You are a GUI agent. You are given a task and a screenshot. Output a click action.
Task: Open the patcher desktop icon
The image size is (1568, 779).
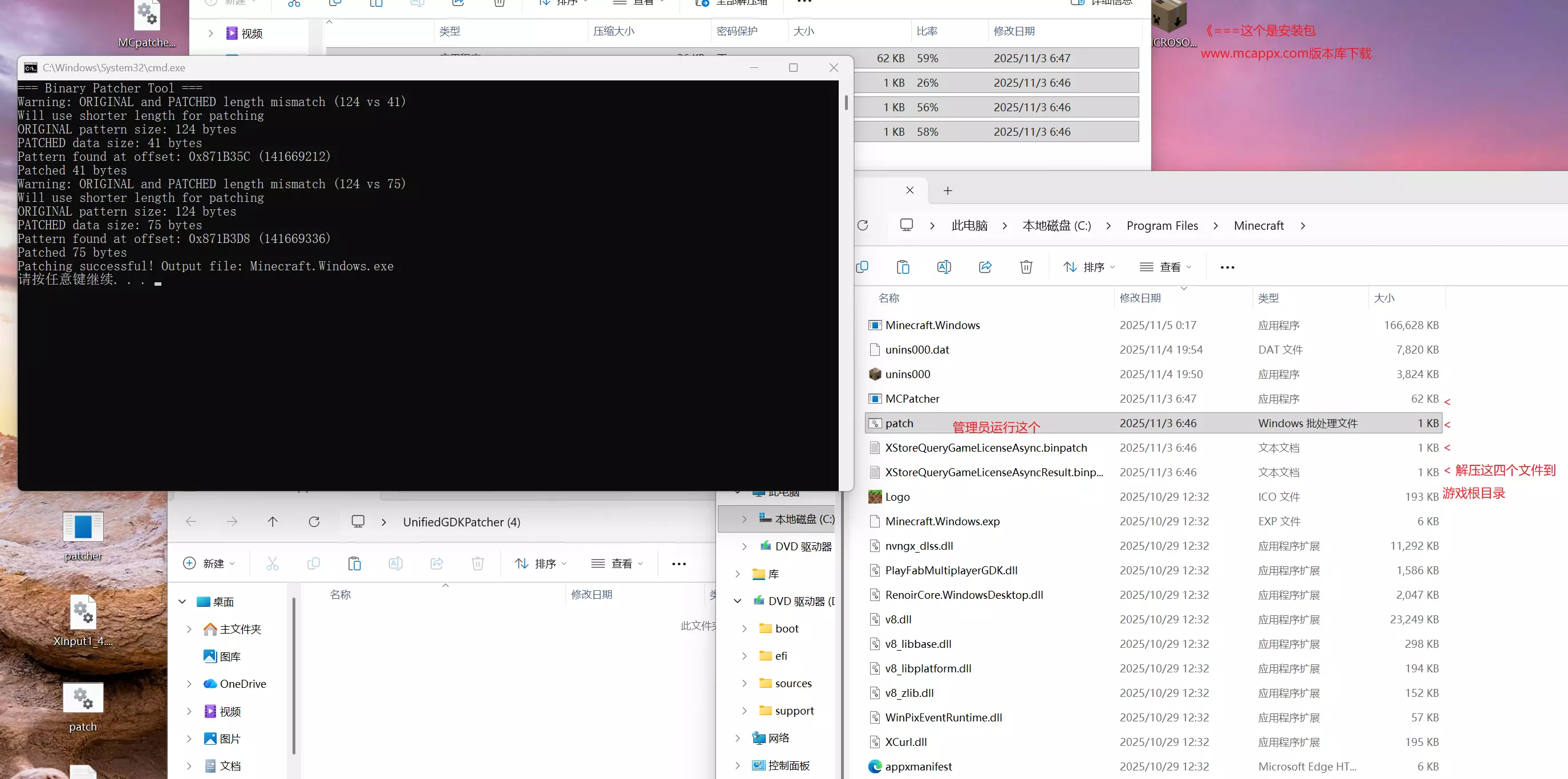click(83, 535)
